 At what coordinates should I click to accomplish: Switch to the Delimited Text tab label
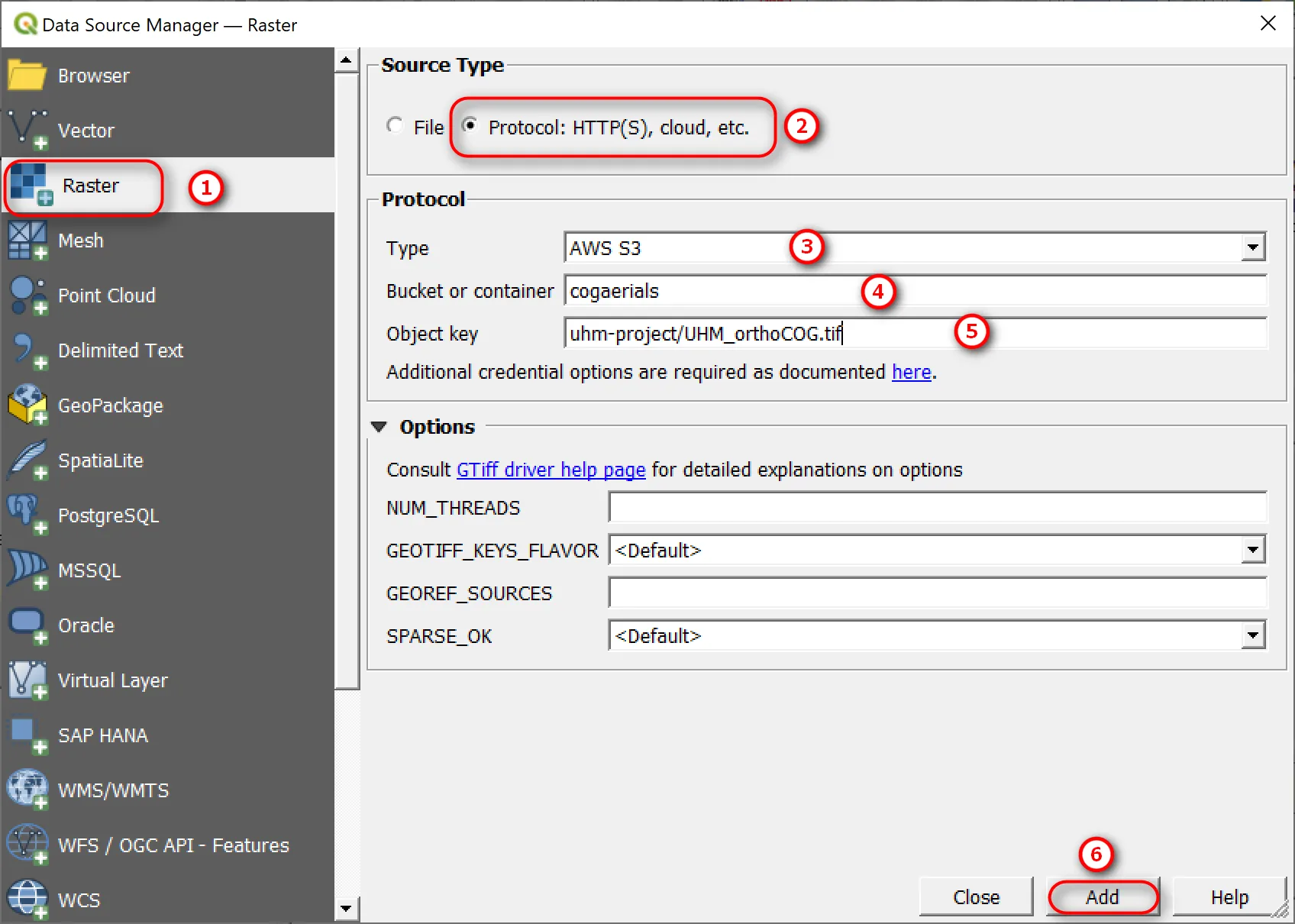tap(121, 351)
